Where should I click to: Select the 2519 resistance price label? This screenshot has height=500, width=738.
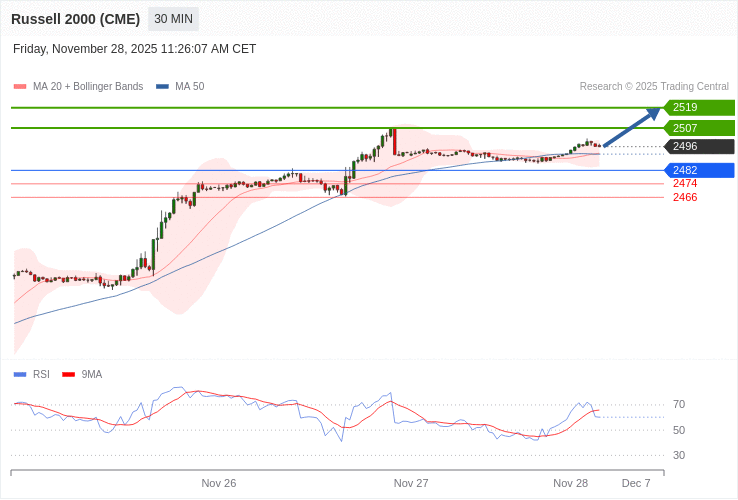699,107
